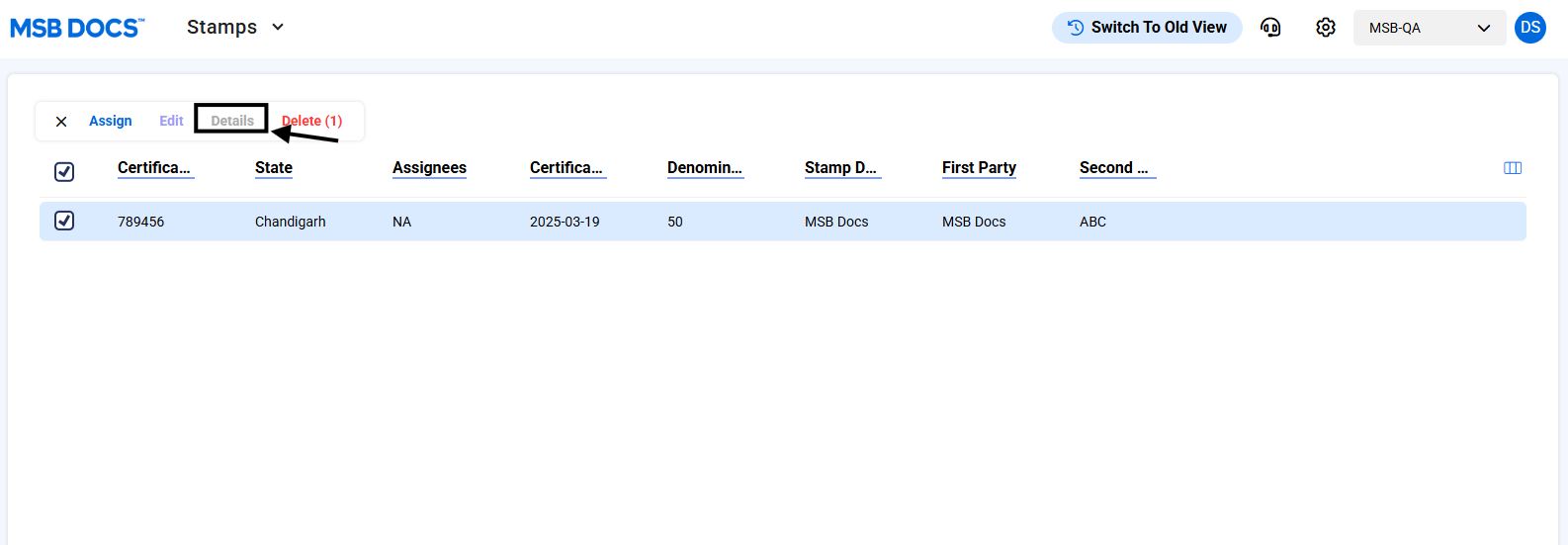Click the MSB DOCS logo
This screenshot has width=1568, height=545.
click(x=77, y=28)
